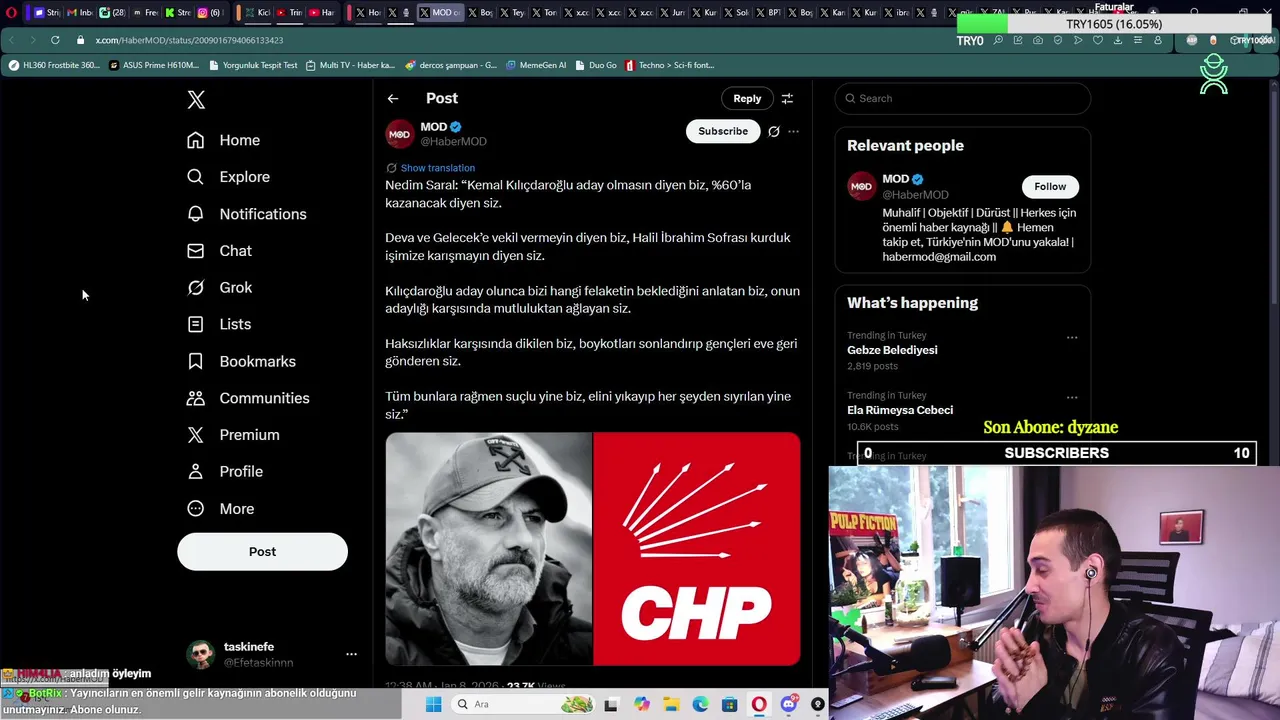Screen dimensions: 1280x720
Task: Open the @HaberMOD handle on the post
Action: (x=453, y=142)
